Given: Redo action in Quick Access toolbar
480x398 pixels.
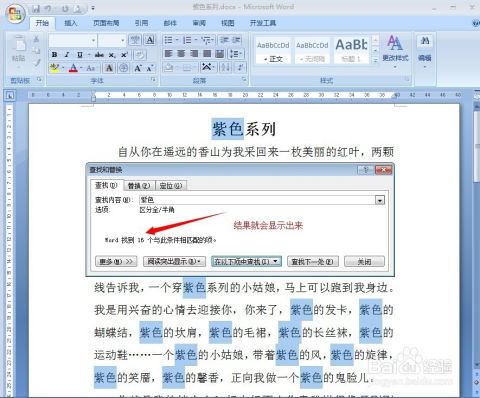Looking at the screenshot, I should click(x=66, y=9).
